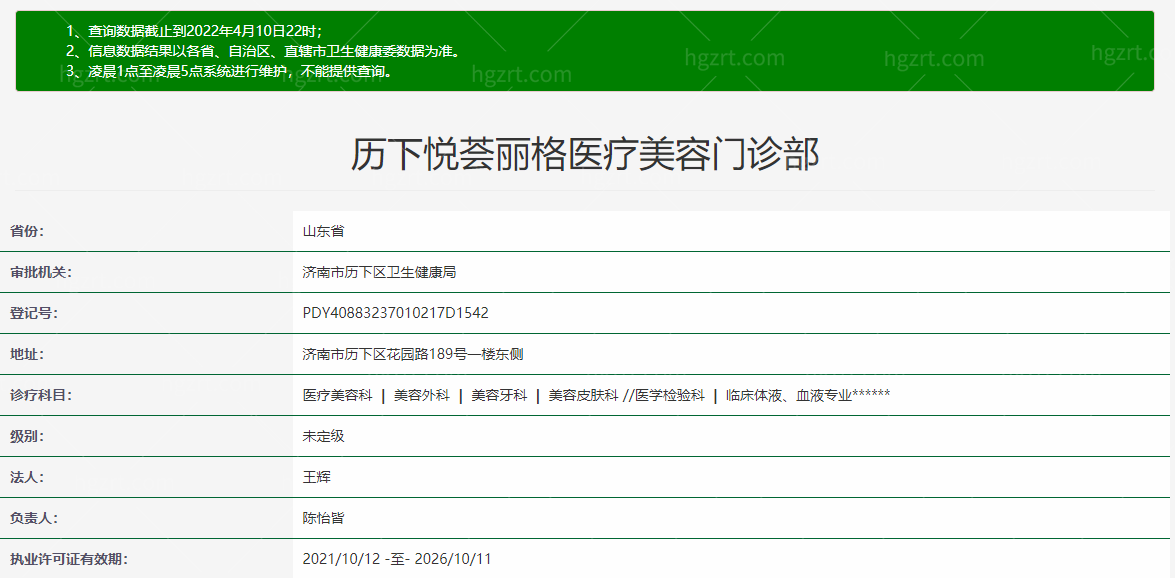Viewport: 1175px width, 578px height.
Task: Select the 诊疗科目 label
Action: [40, 395]
